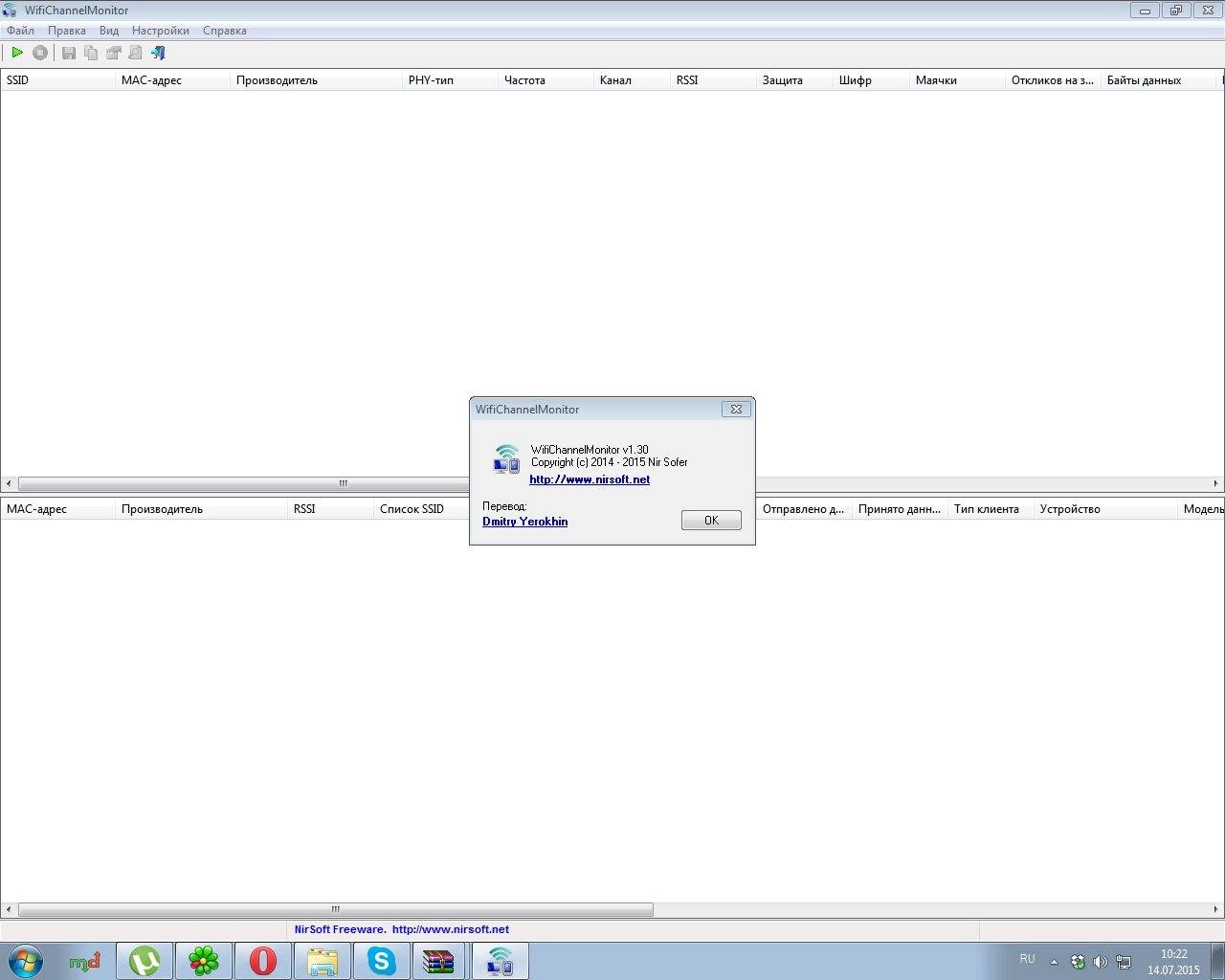Close the About dialog with X
Screen dimensions: 1225x980
pyautogui.click(x=736, y=409)
